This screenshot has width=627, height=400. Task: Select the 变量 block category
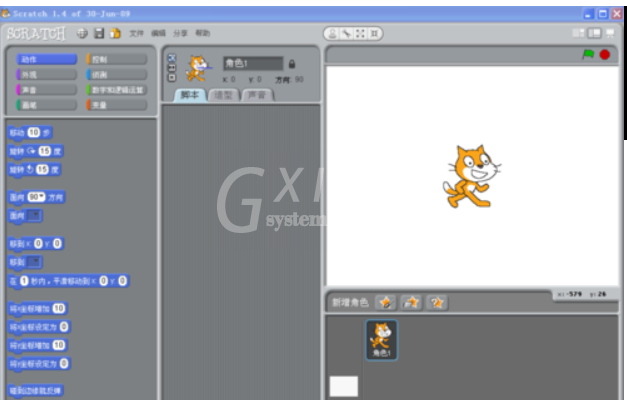coord(117,105)
